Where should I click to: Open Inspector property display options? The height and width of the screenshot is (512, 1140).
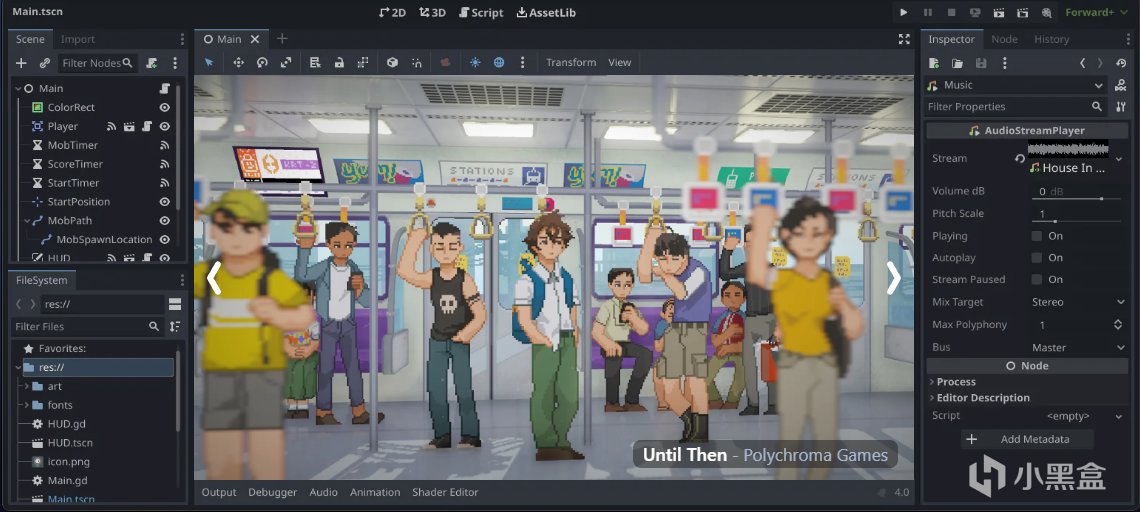click(x=1120, y=106)
